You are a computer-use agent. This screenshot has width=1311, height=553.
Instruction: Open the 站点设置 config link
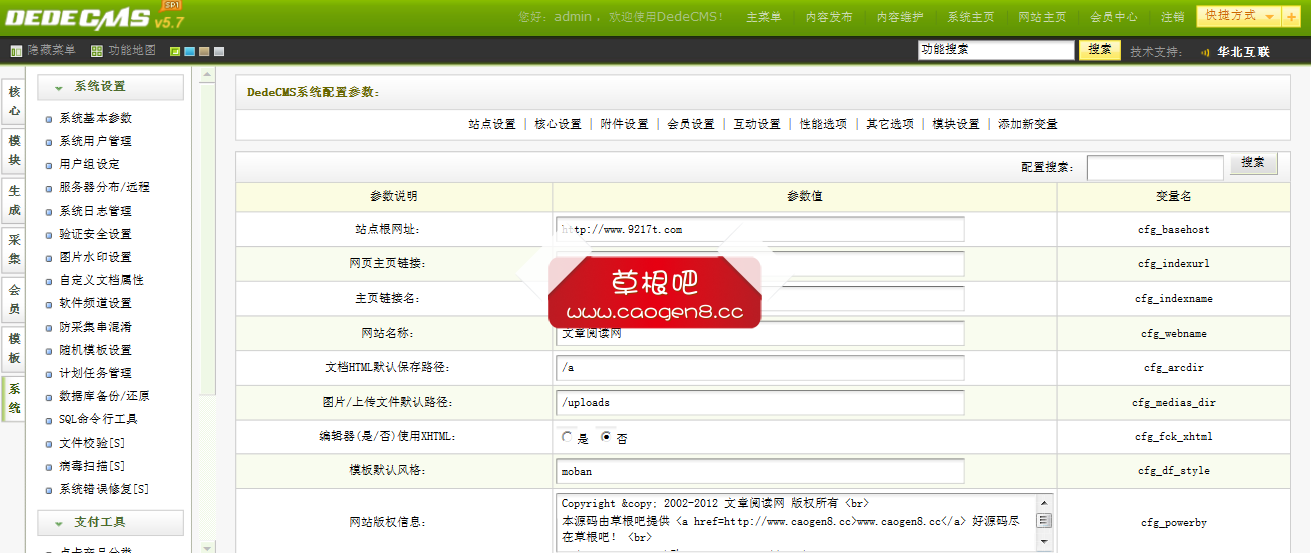click(x=492, y=125)
